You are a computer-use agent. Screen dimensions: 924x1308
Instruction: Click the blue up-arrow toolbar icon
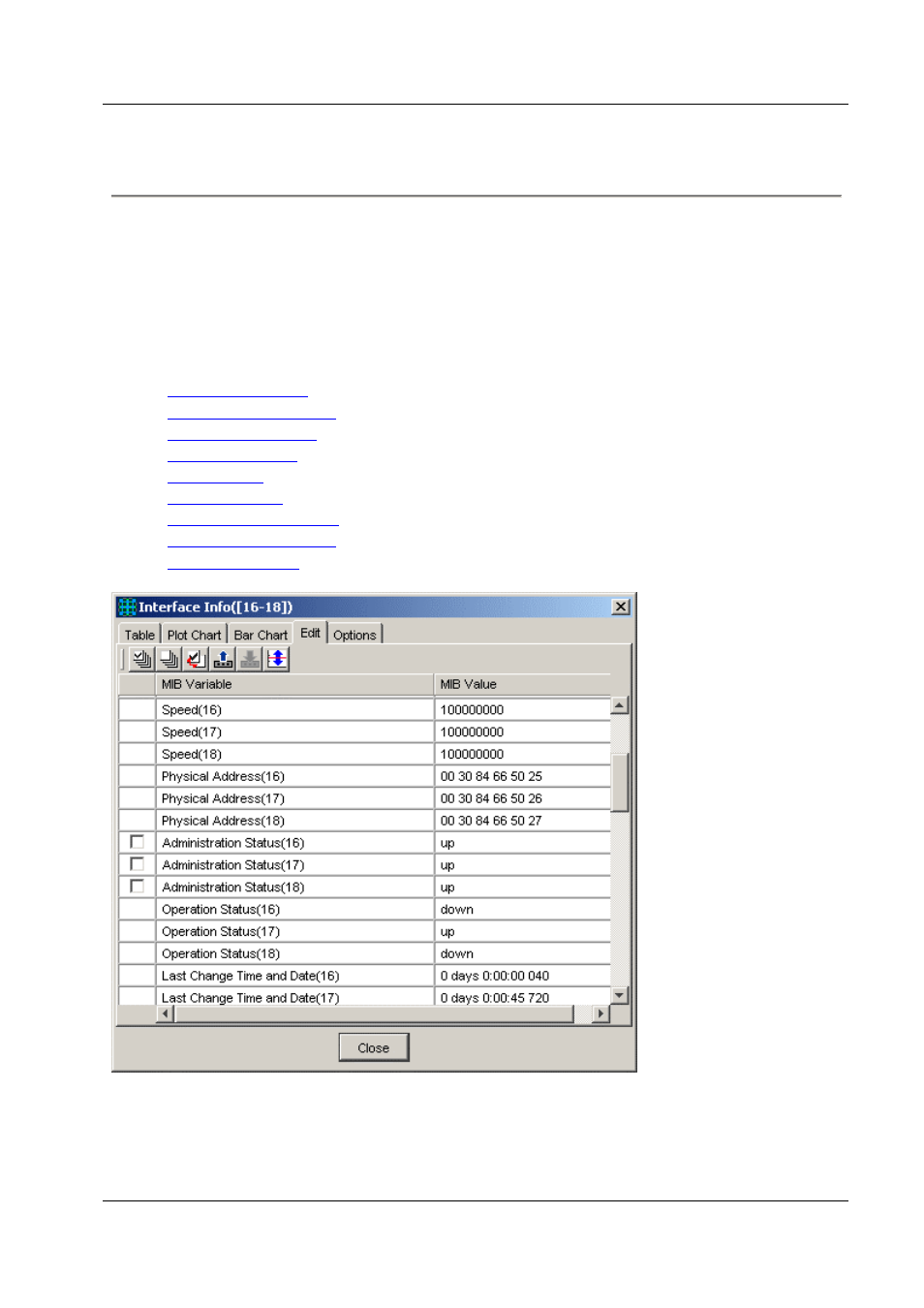223,659
